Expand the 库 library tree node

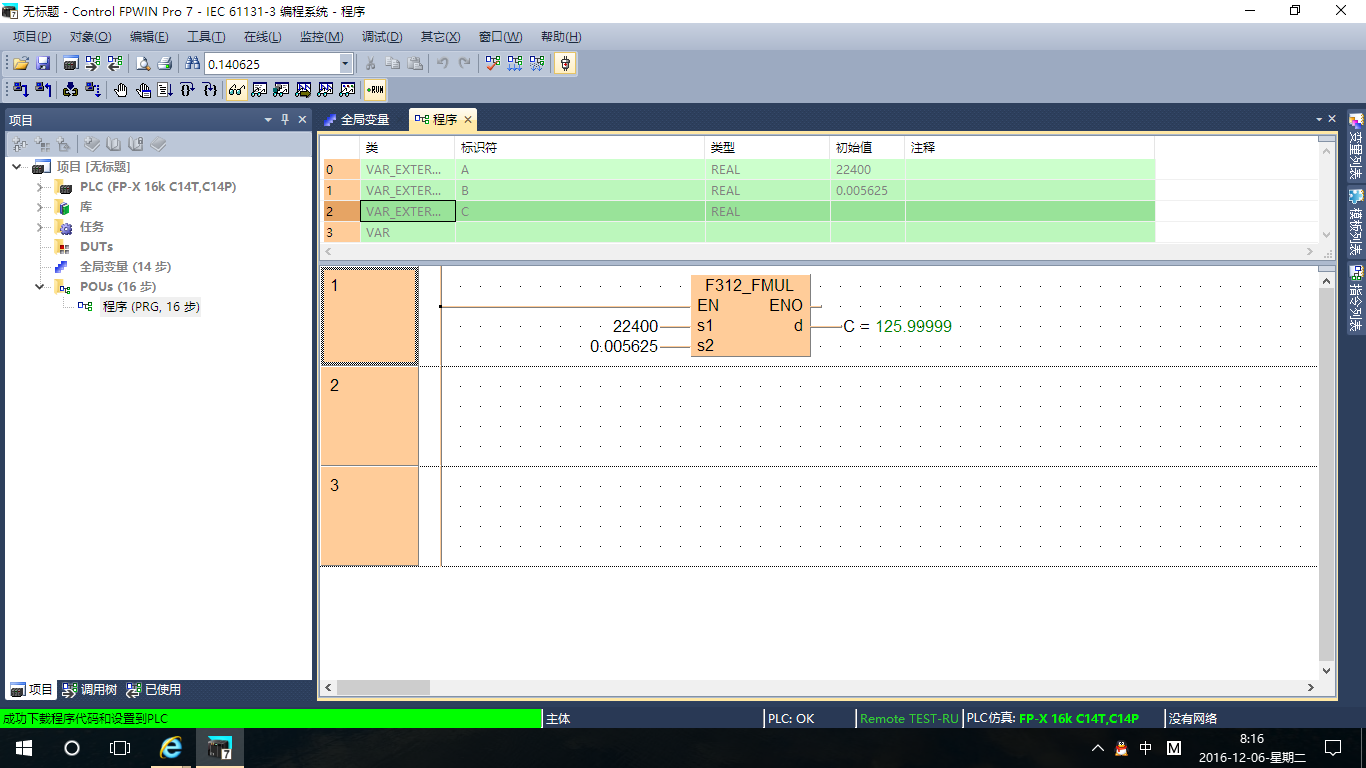40,207
